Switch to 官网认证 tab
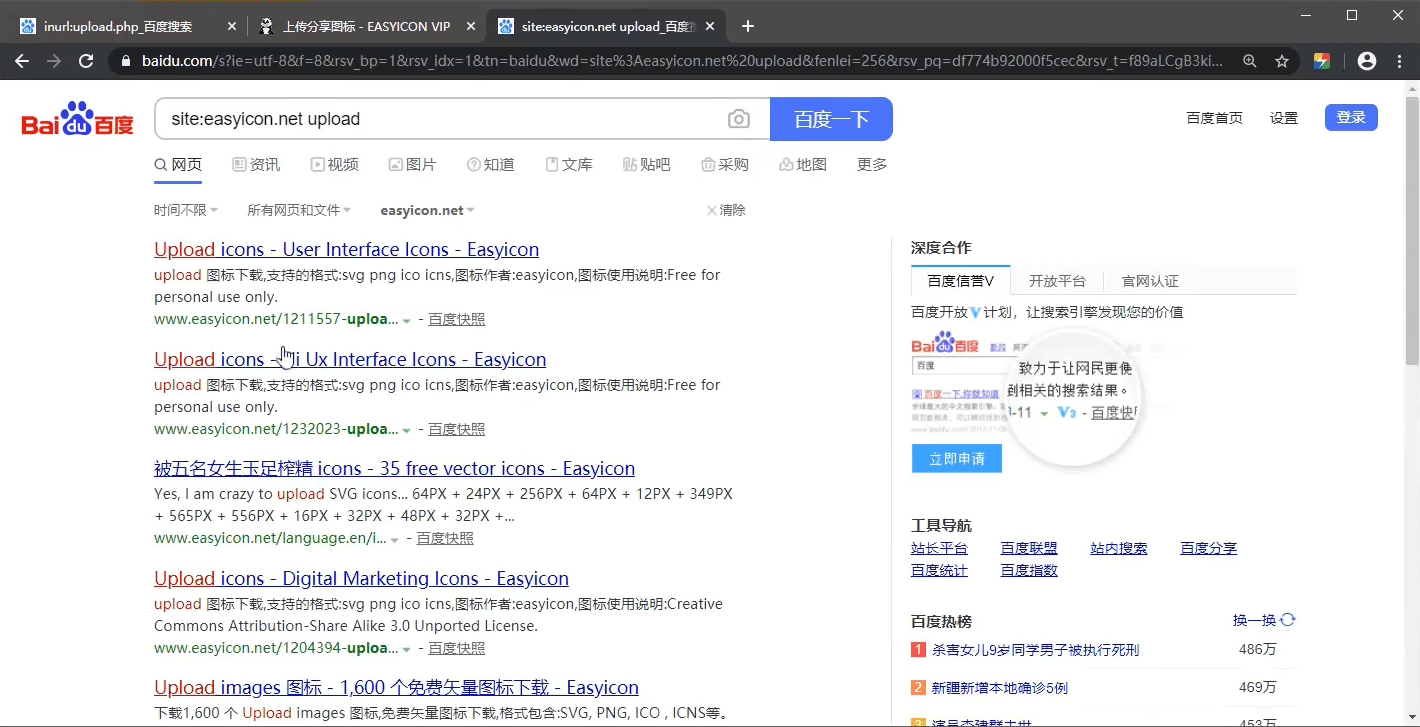This screenshot has height=727, width=1420. pyautogui.click(x=1150, y=281)
